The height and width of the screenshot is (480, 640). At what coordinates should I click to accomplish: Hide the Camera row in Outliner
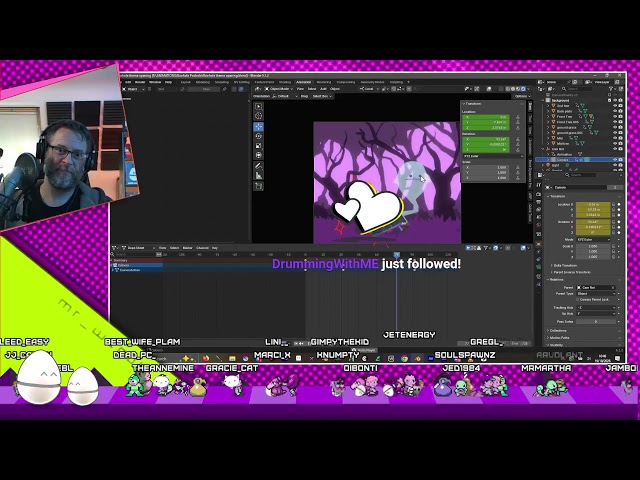[615, 160]
